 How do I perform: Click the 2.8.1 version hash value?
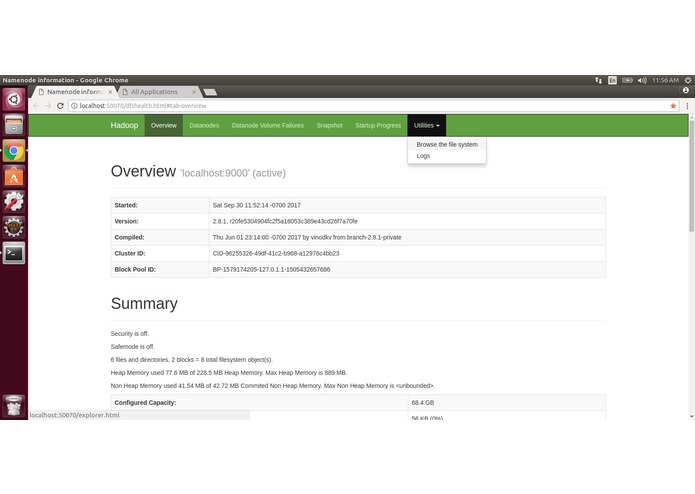coord(285,221)
